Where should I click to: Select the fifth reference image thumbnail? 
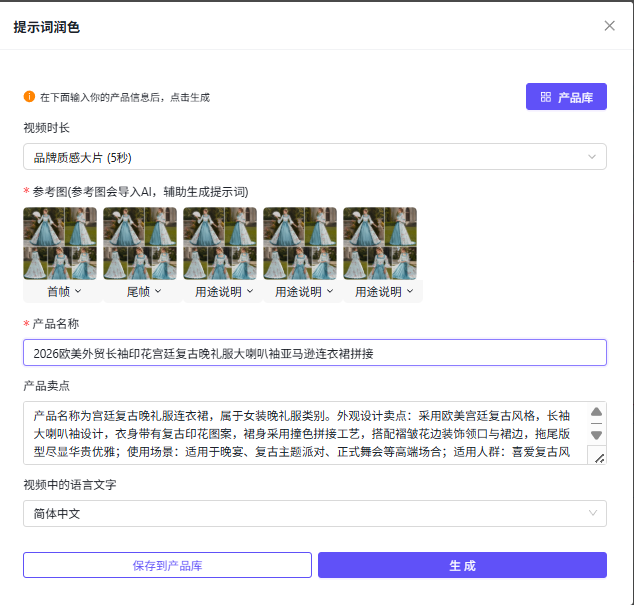[380, 243]
